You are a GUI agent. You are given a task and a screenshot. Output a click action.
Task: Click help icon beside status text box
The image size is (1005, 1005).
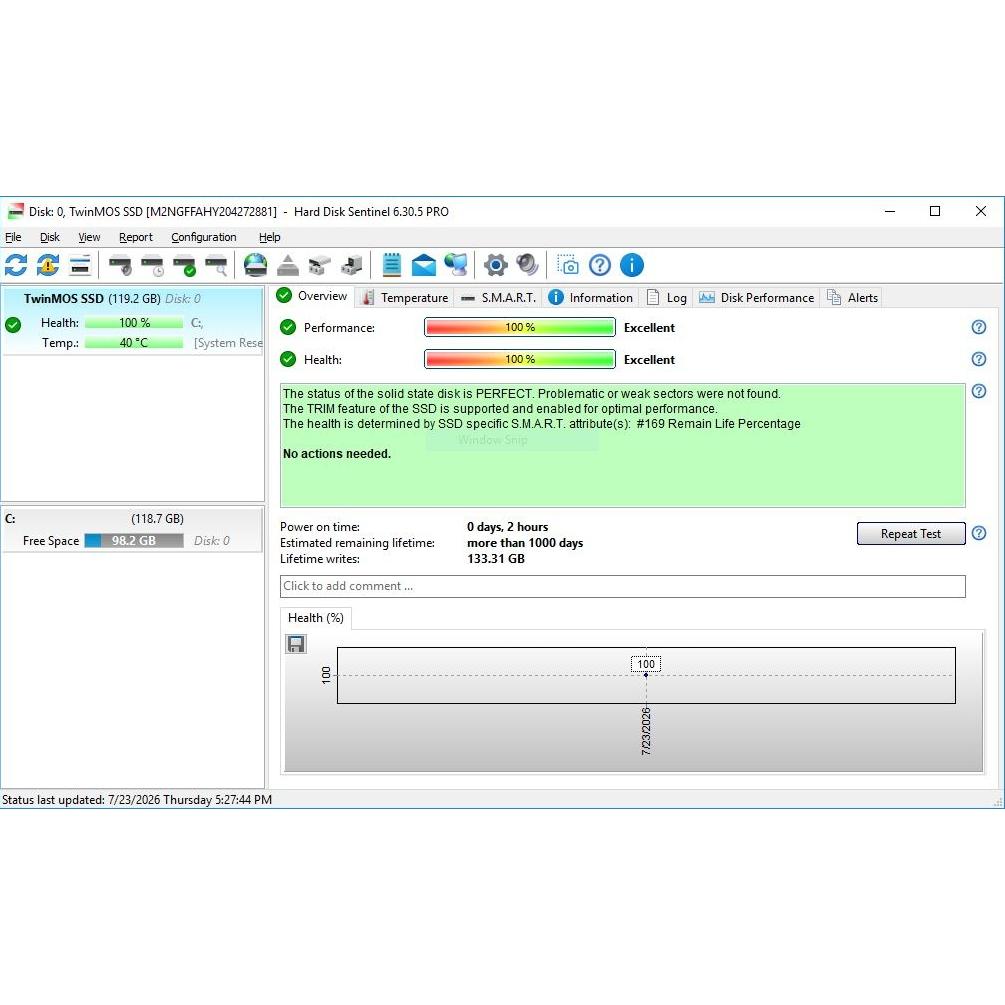(979, 391)
